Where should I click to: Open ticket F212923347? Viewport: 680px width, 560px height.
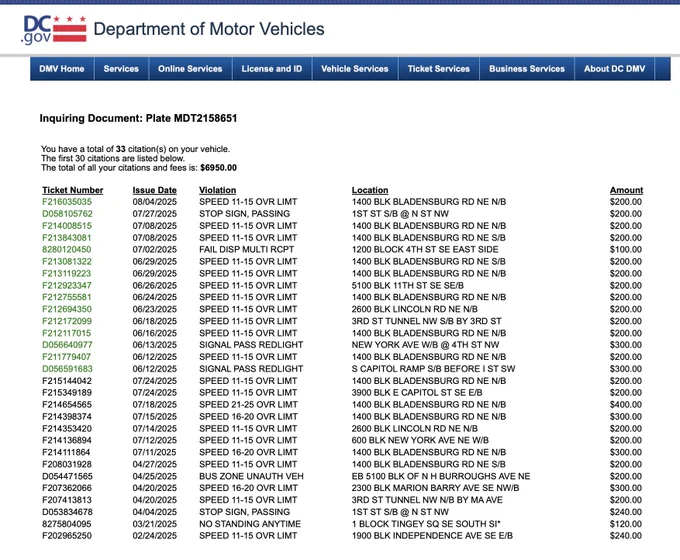click(67, 285)
